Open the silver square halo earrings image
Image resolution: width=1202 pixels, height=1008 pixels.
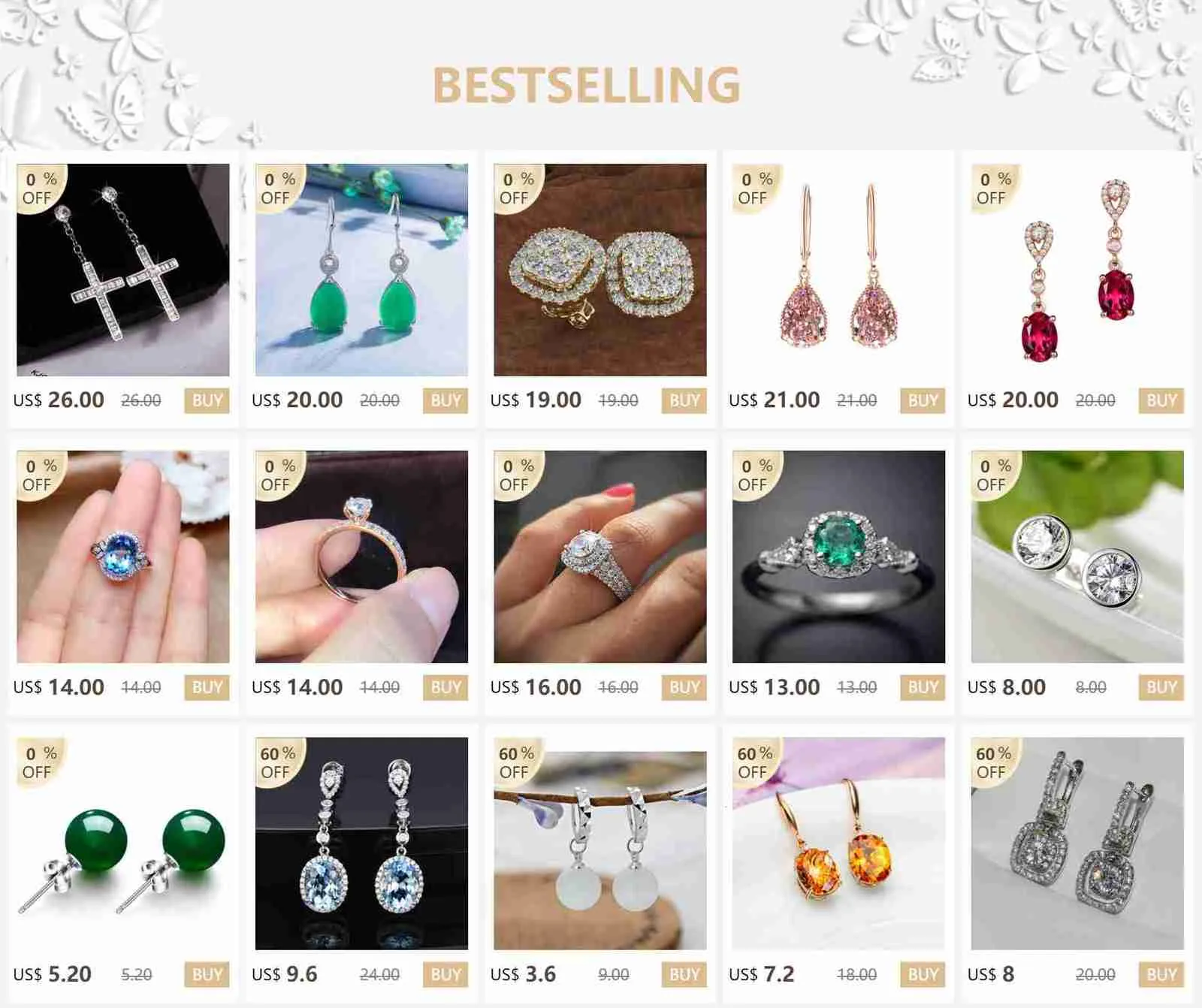pos(1077,844)
